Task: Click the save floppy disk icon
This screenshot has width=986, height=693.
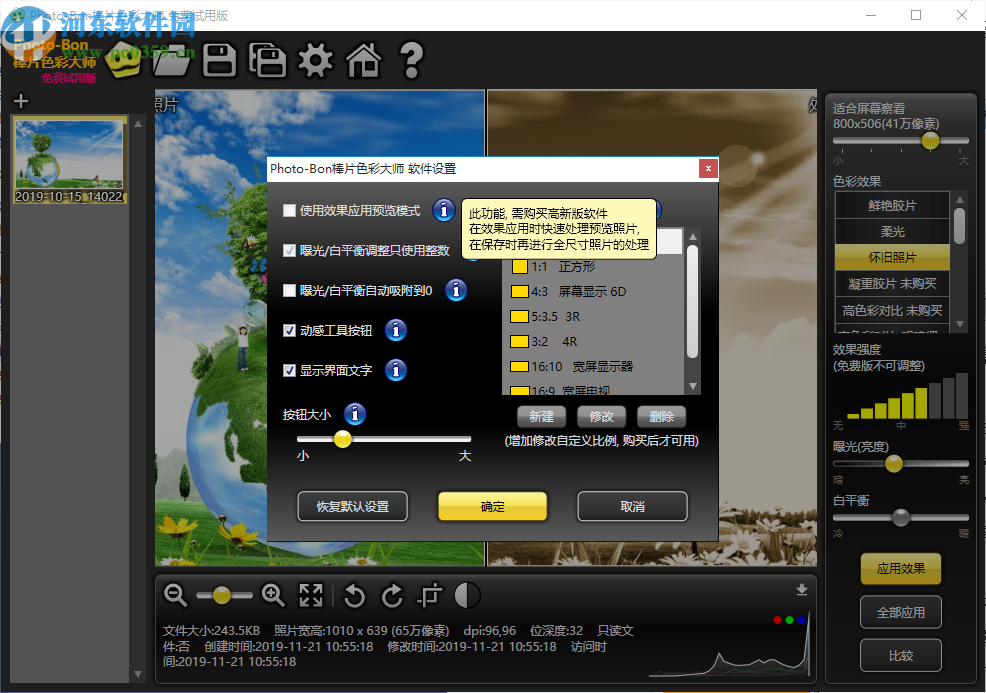Action: pos(219,60)
